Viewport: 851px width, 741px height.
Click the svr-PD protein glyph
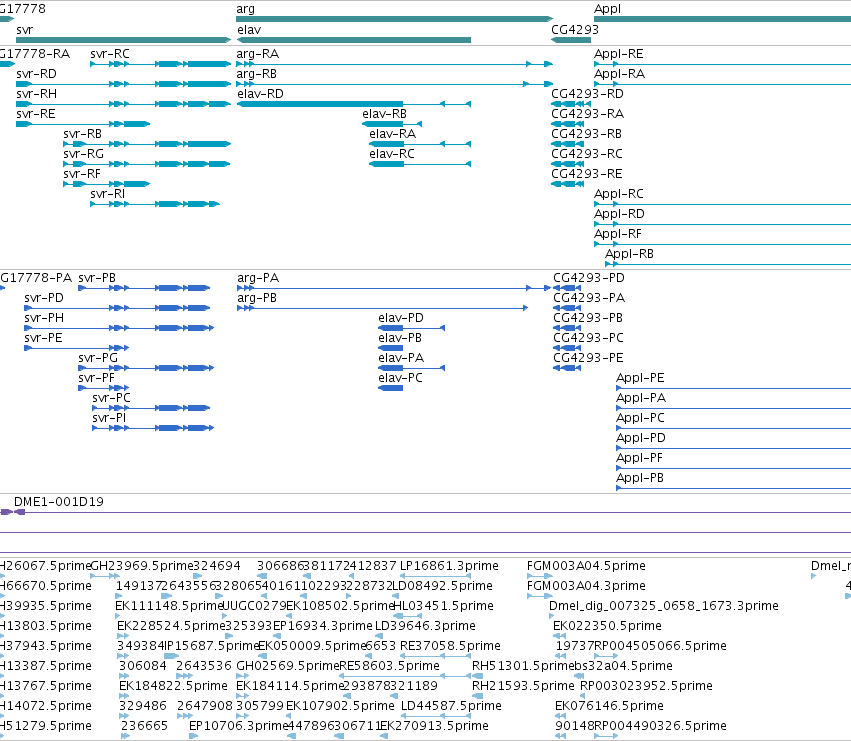[x=117, y=308]
